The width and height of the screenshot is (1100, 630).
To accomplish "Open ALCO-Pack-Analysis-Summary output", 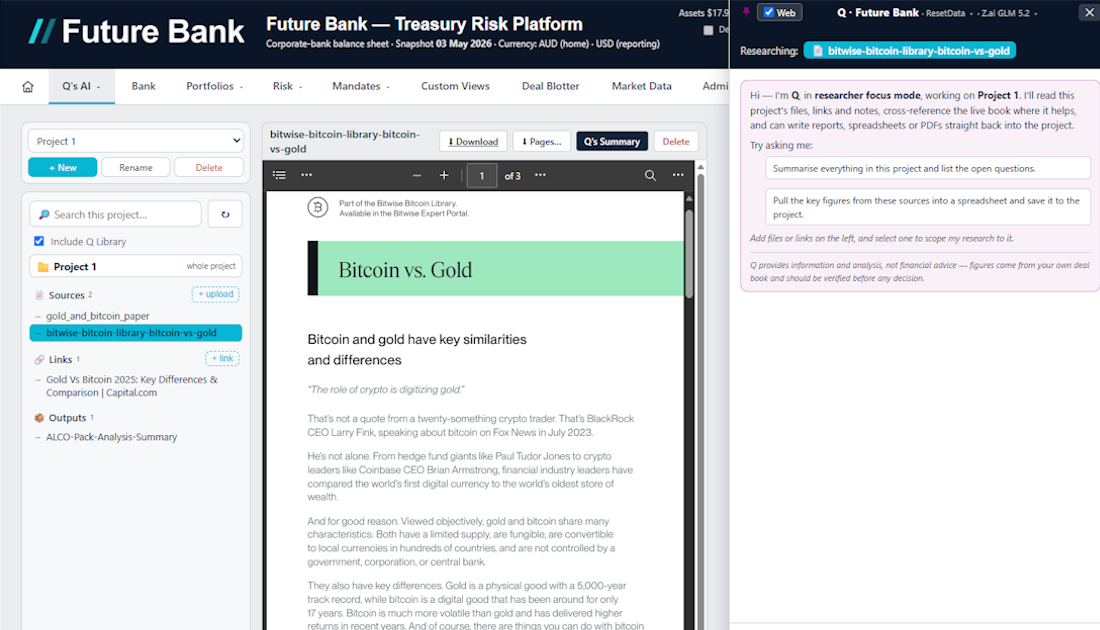I will 112,436.
